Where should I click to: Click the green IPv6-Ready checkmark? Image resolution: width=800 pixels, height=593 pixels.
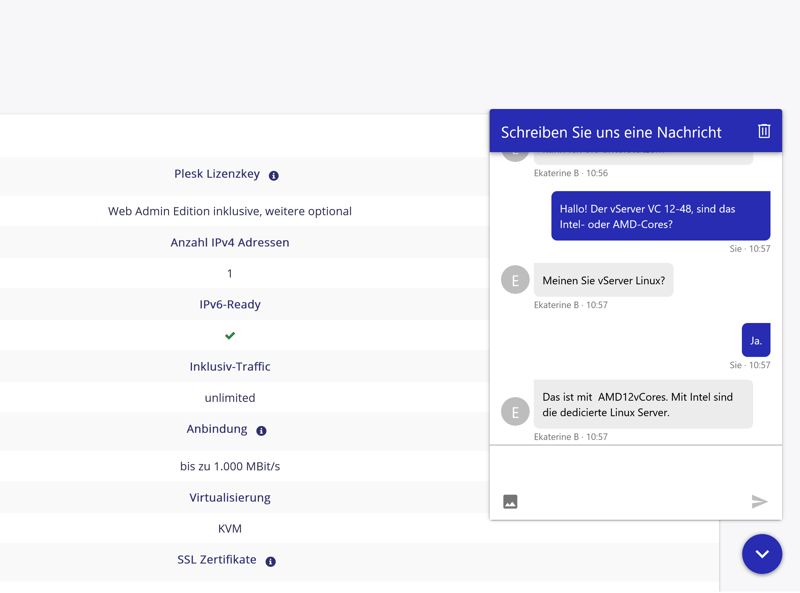coord(230,336)
